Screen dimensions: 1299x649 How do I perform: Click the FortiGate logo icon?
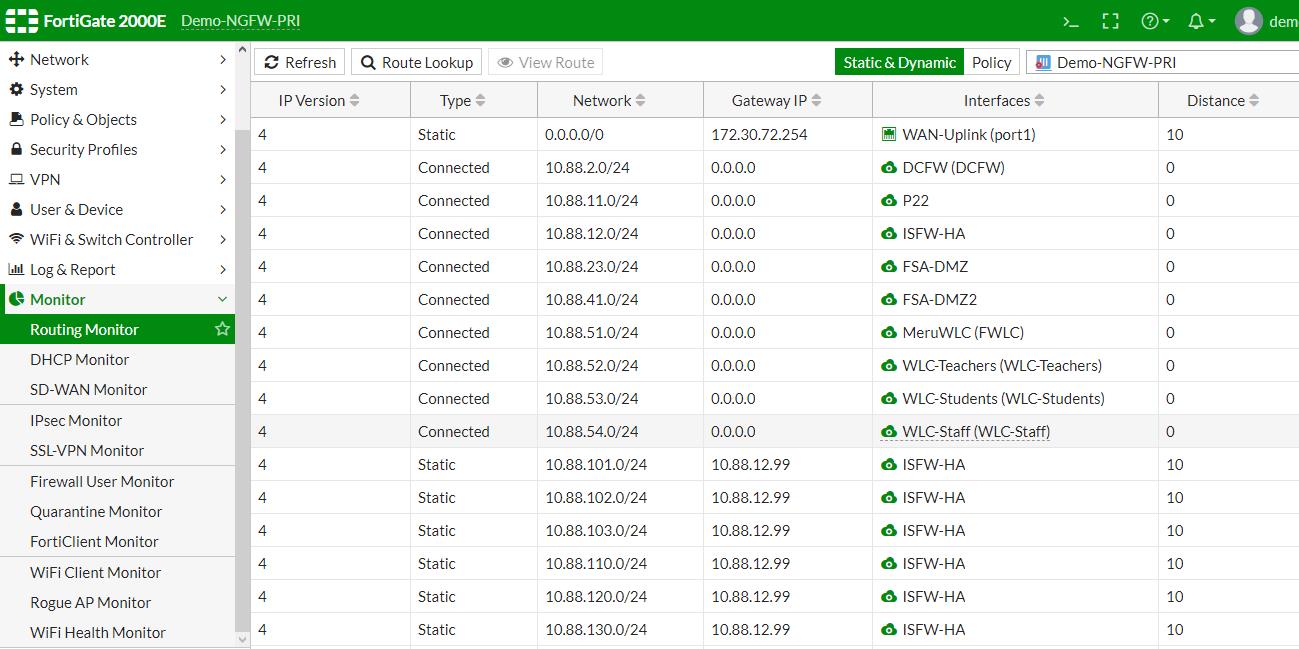tap(20, 21)
